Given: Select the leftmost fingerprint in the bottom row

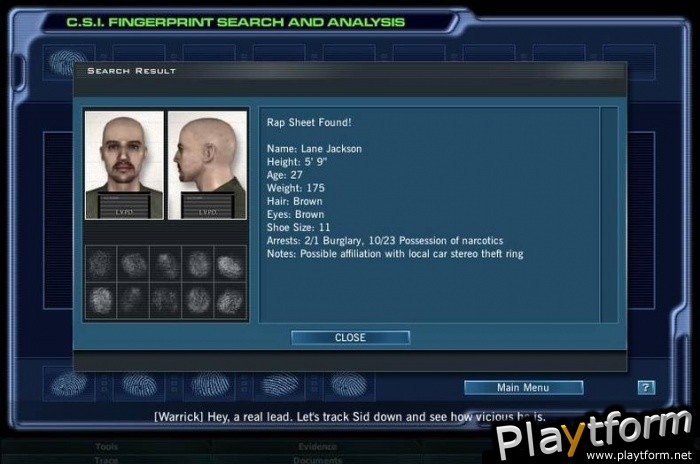Looking at the screenshot, I should [69, 384].
